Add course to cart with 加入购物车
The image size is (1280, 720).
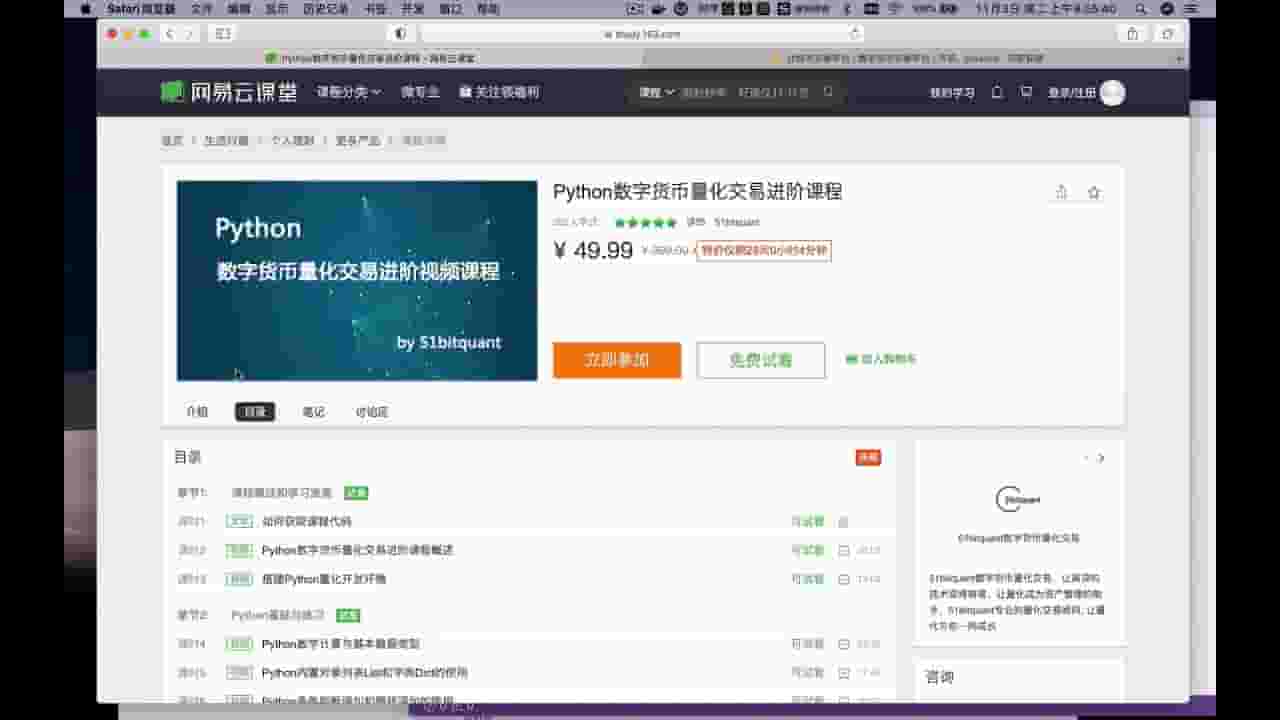coord(881,359)
